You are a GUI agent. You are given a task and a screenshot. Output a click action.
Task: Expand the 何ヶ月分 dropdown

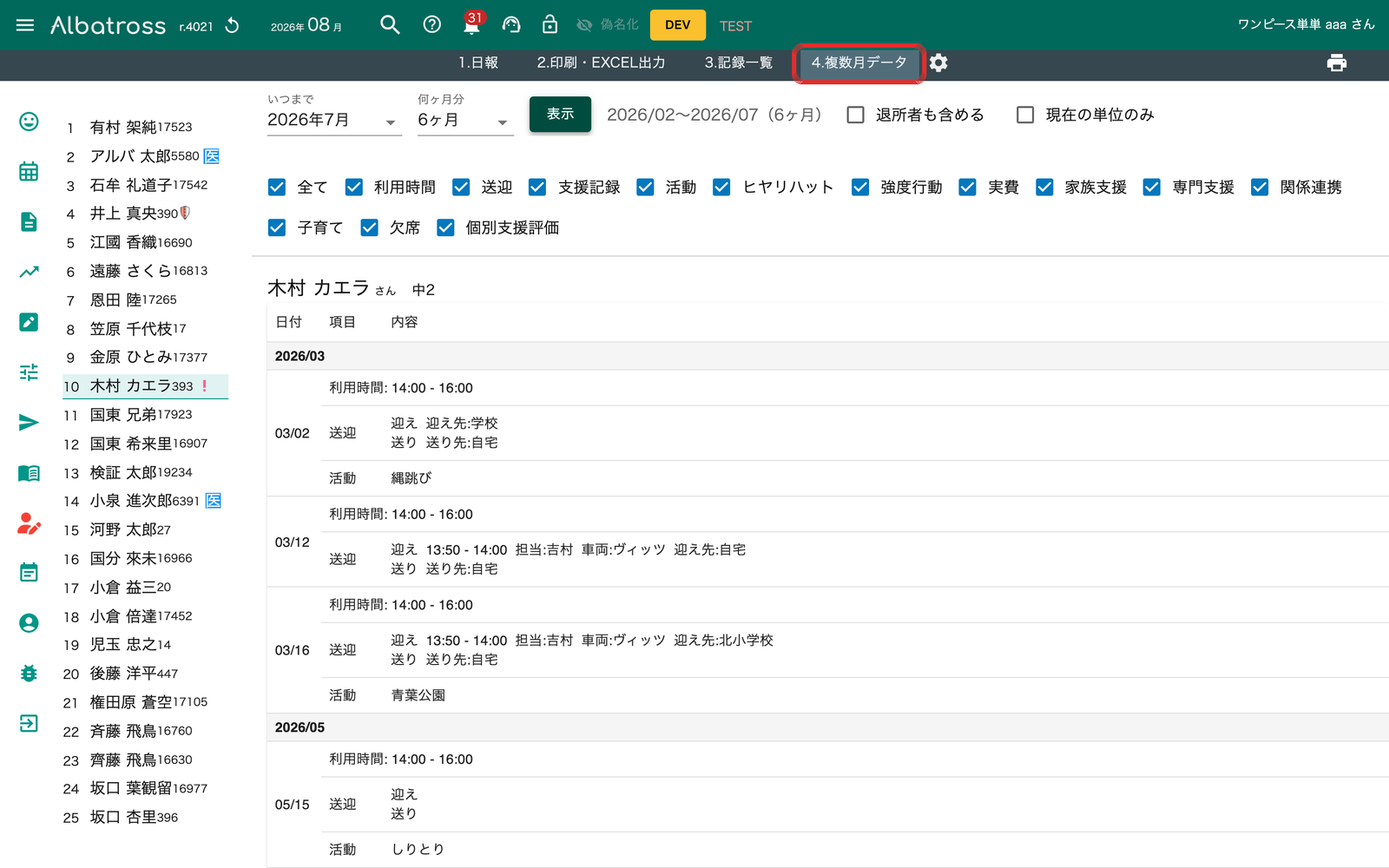(x=465, y=121)
